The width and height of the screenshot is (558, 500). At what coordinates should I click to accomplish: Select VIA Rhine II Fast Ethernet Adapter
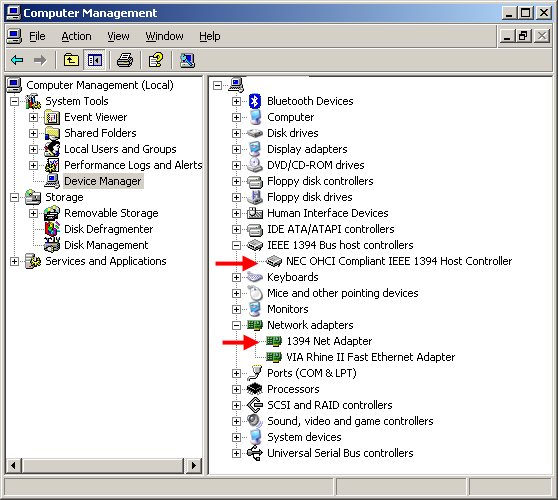[370, 357]
